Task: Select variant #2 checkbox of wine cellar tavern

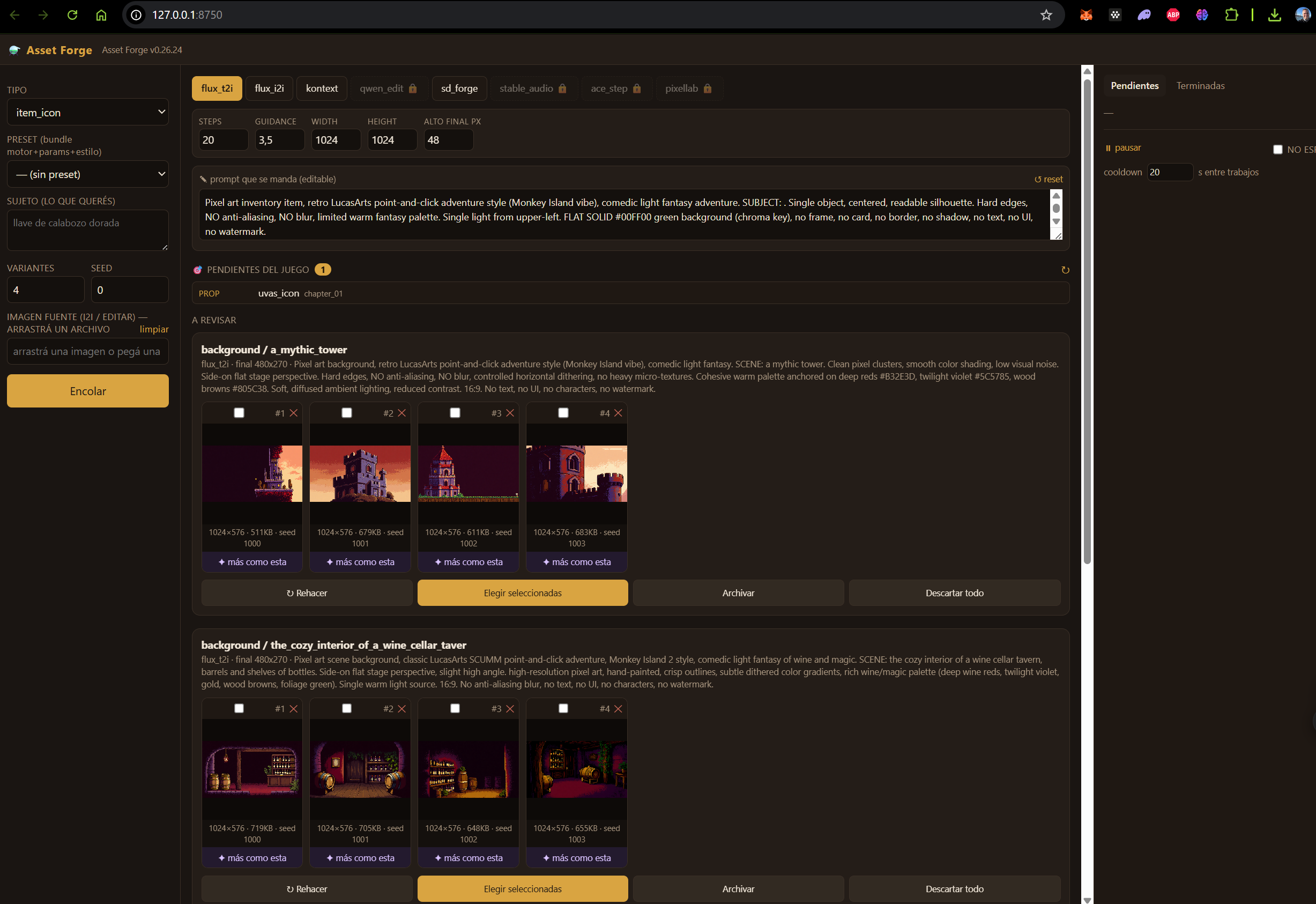Action: [347, 709]
